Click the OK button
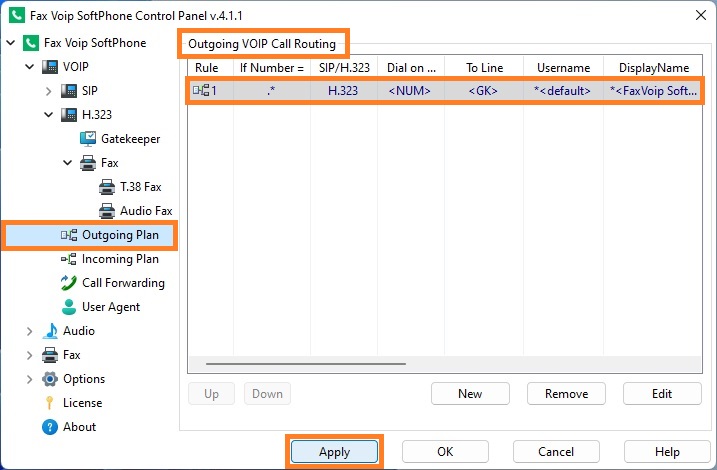The width and height of the screenshot is (717, 470). 445,452
